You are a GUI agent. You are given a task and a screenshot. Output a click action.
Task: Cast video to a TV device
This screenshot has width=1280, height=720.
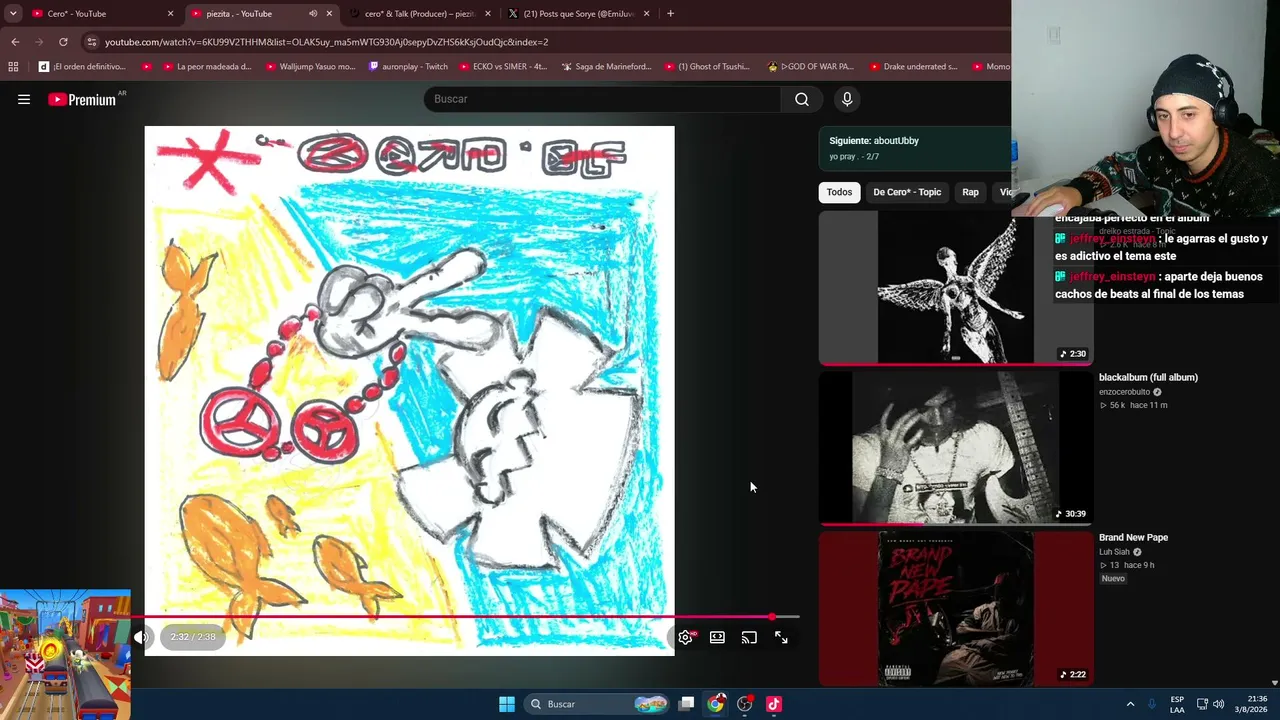[x=749, y=637]
